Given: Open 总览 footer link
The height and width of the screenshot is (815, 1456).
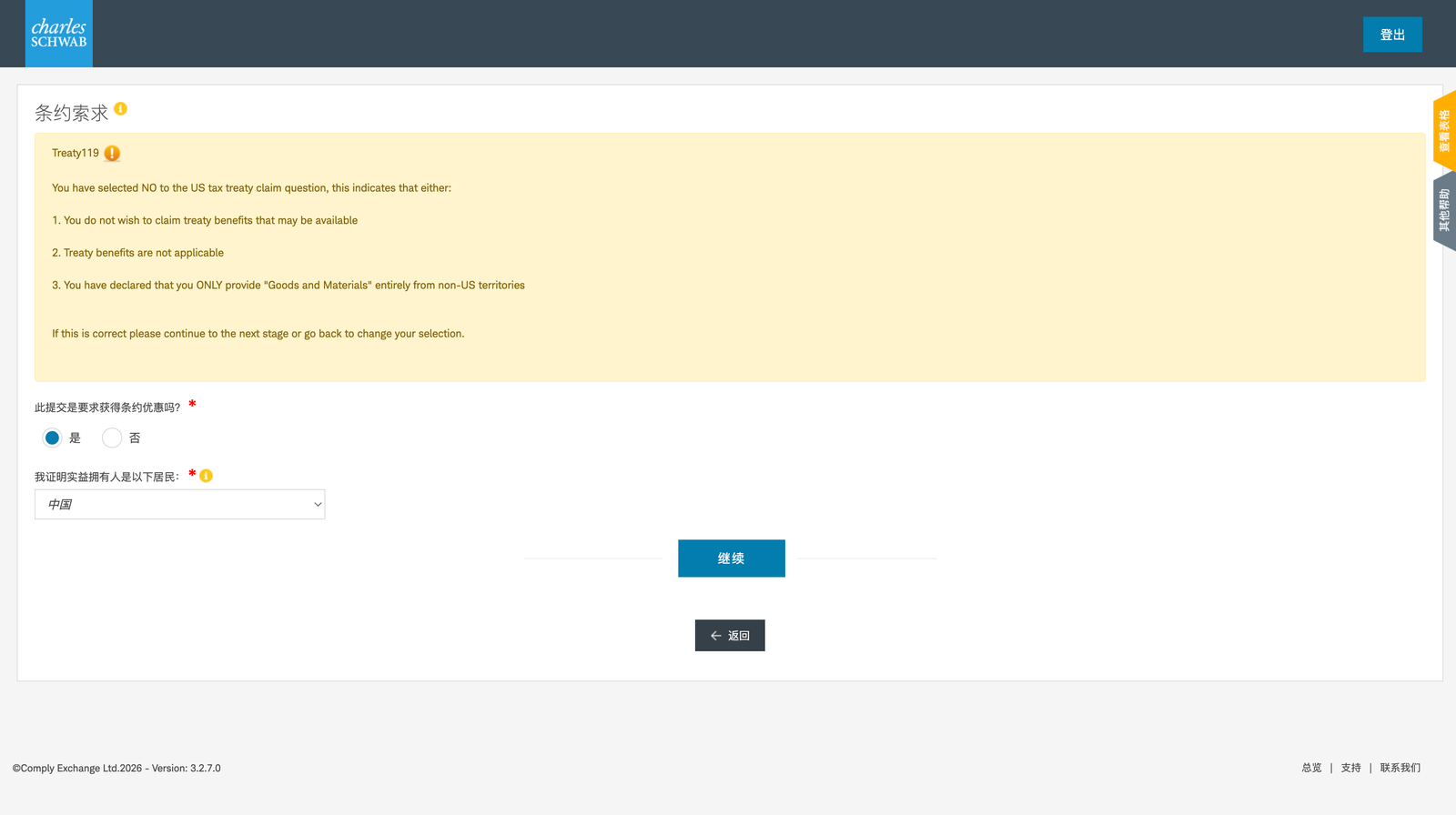Looking at the screenshot, I should [1311, 768].
